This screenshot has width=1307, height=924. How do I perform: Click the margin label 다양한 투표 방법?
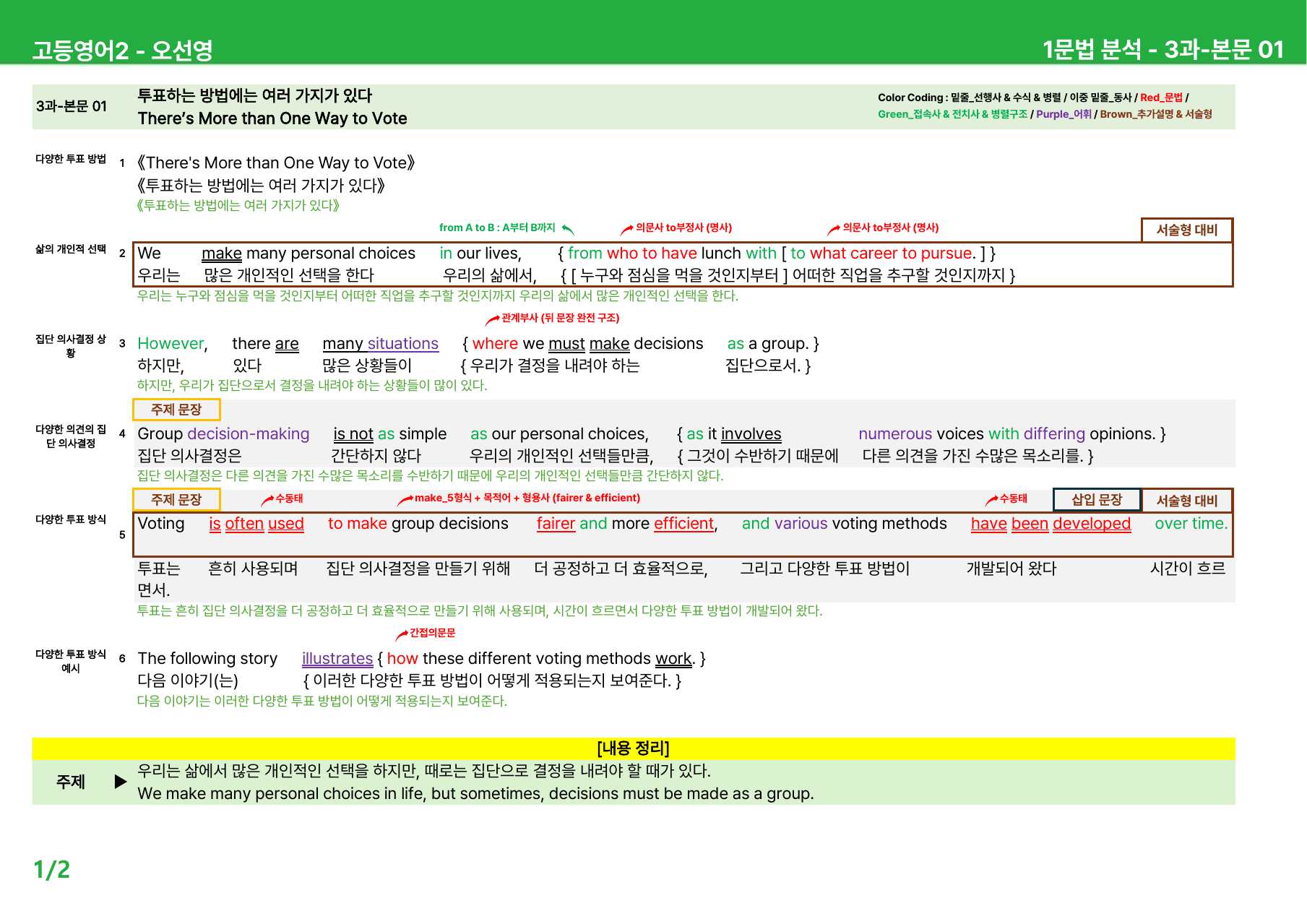[x=71, y=159]
